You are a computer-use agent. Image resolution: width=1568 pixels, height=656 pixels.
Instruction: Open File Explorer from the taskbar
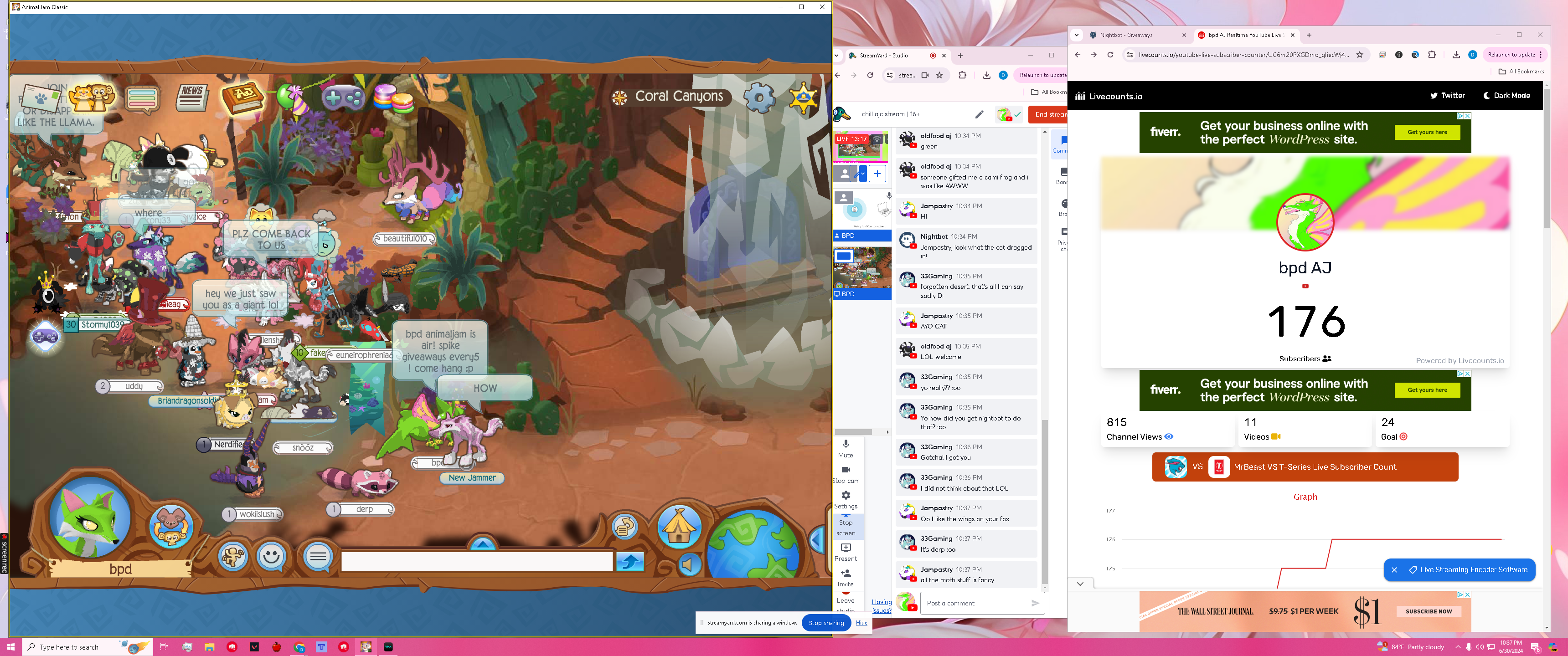209,647
